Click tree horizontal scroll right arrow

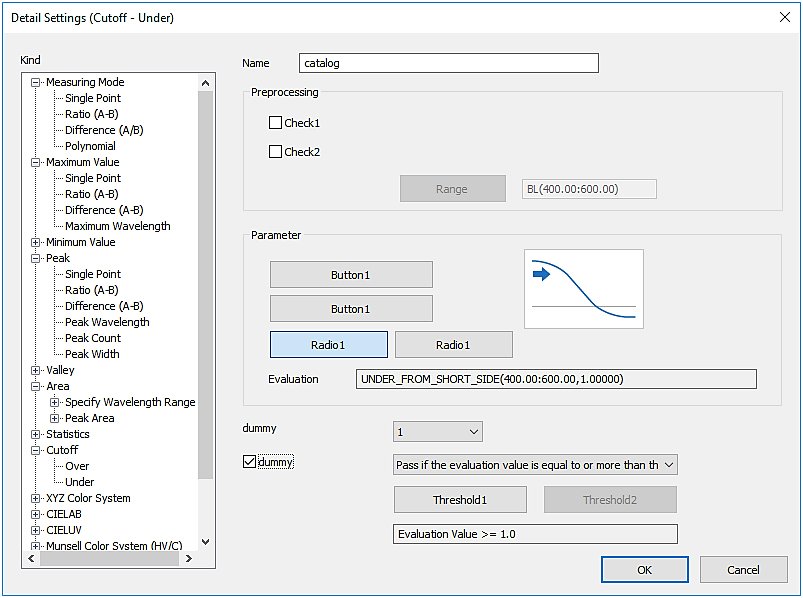188,559
